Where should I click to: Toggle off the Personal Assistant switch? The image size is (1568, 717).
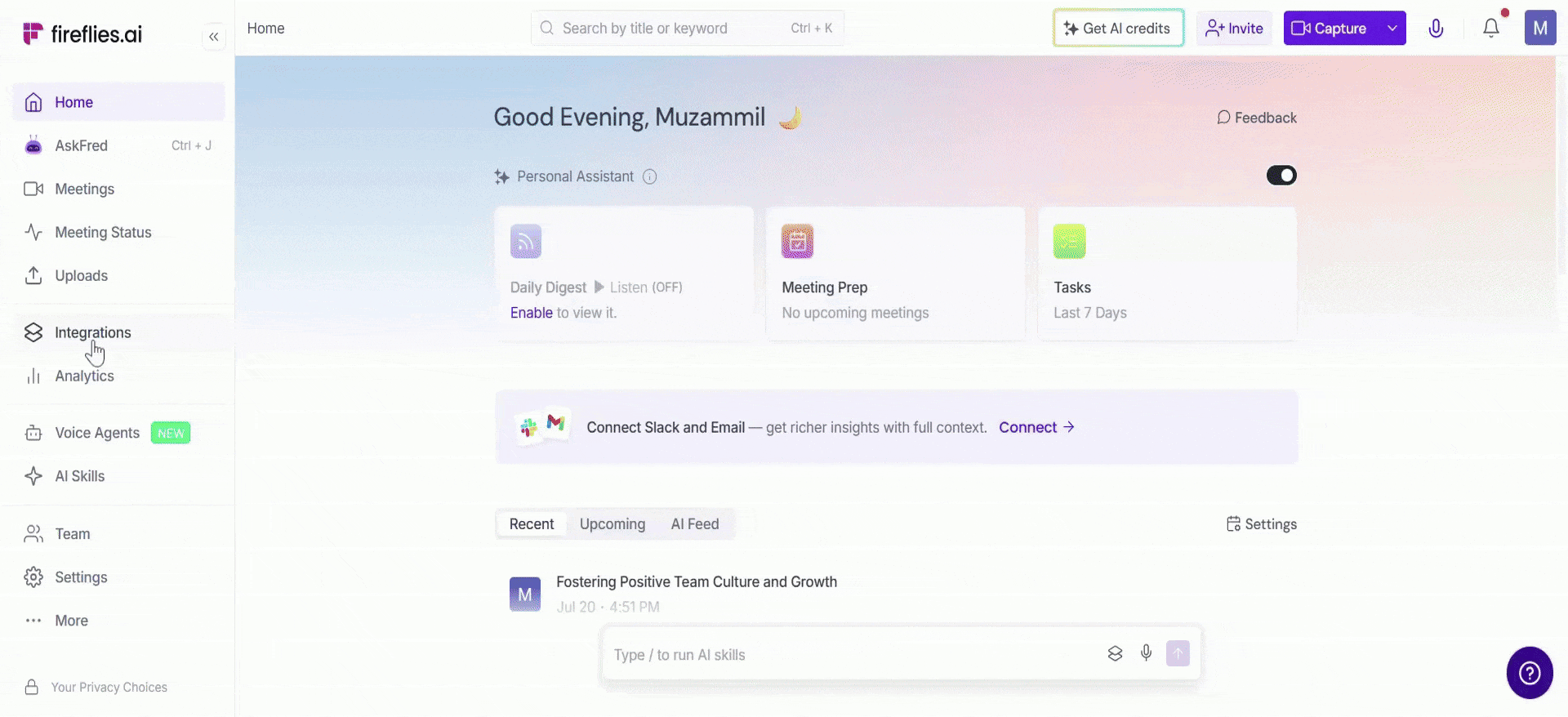pyautogui.click(x=1281, y=176)
